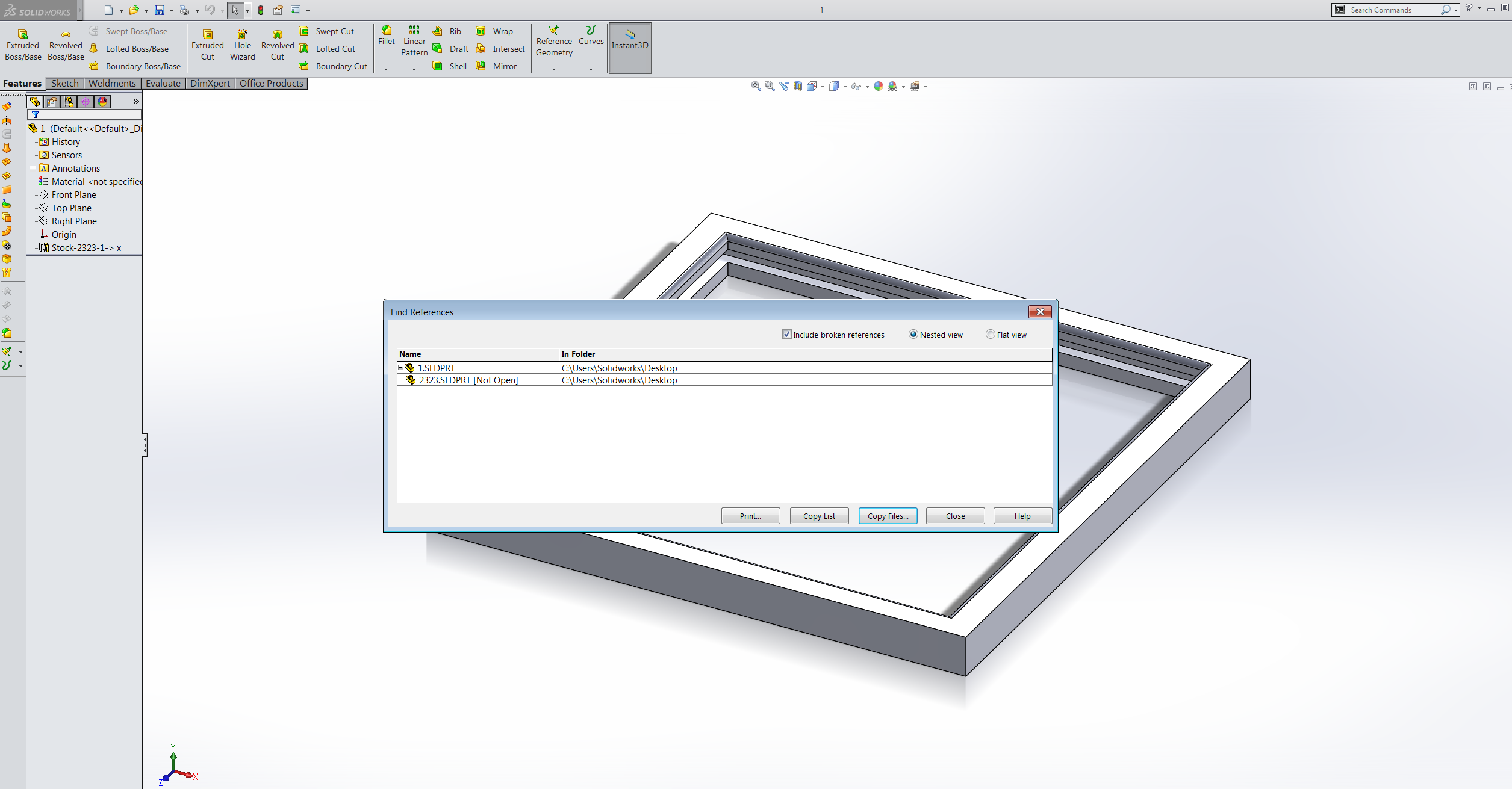The width and height of the screenshot is (1512, 789).
Task: Click the Zoom to Fit view icon
Action: tap(756, 86)
